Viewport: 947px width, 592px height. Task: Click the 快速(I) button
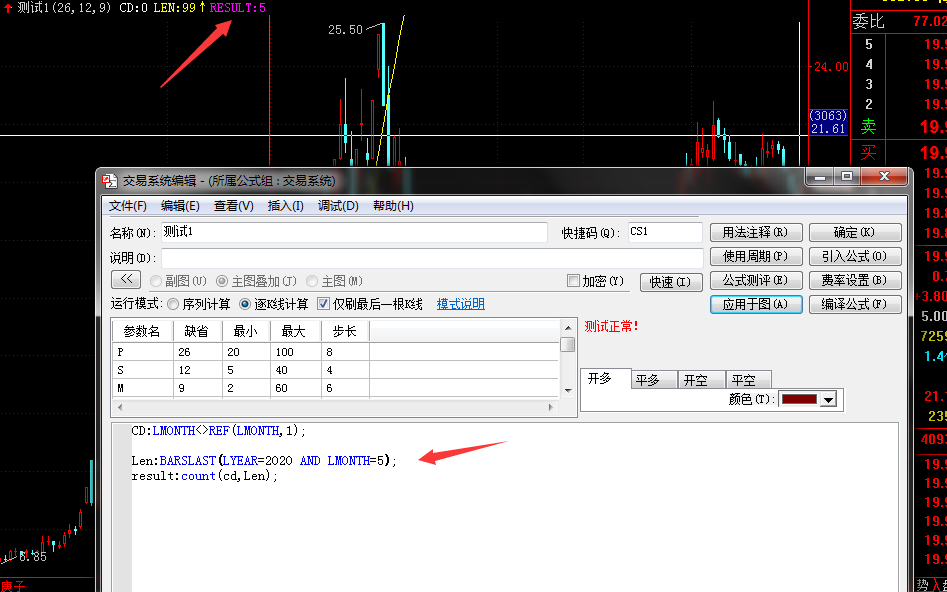click(x=670, y=282)
